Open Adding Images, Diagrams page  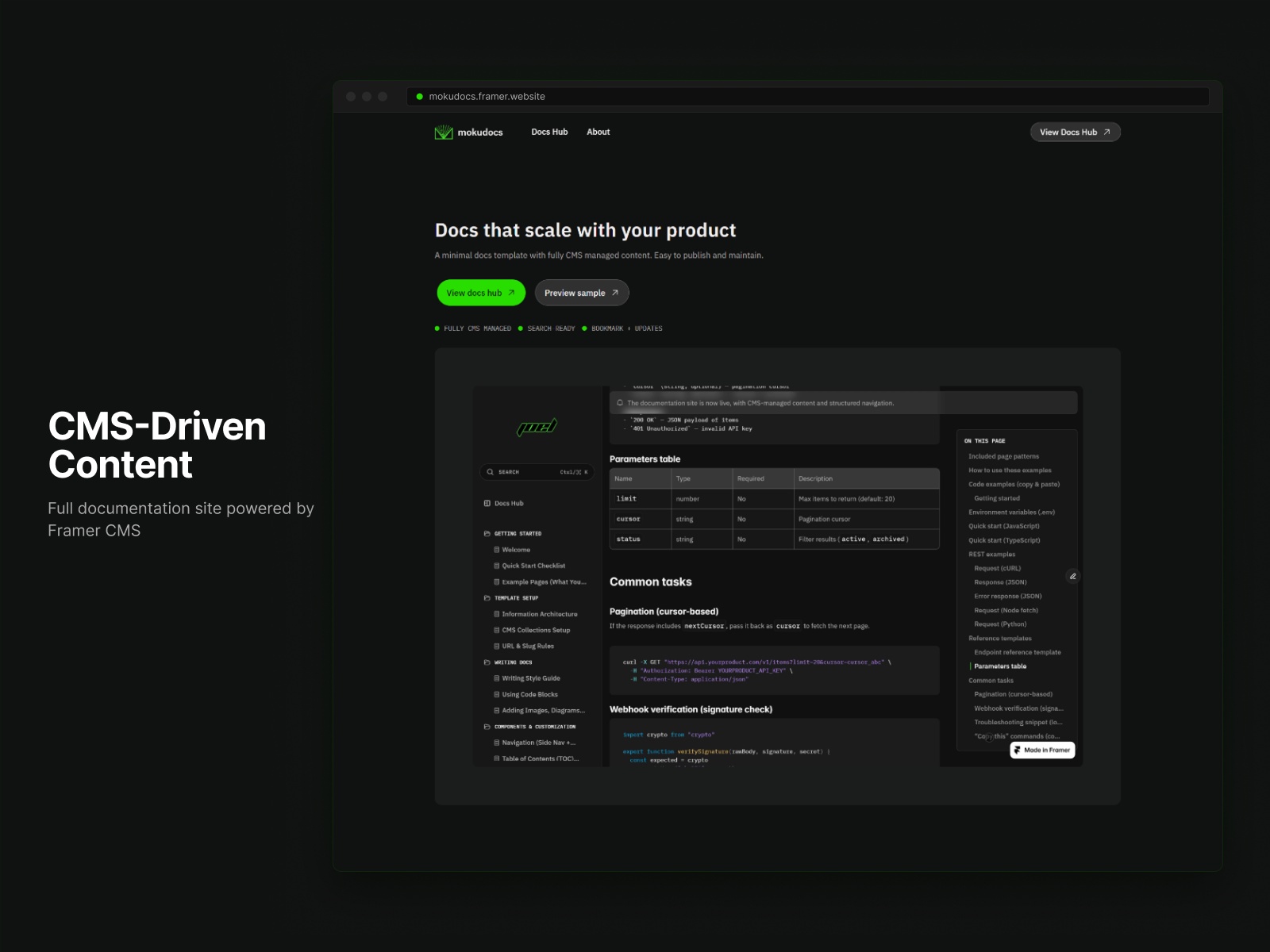[x=543, y=711]
